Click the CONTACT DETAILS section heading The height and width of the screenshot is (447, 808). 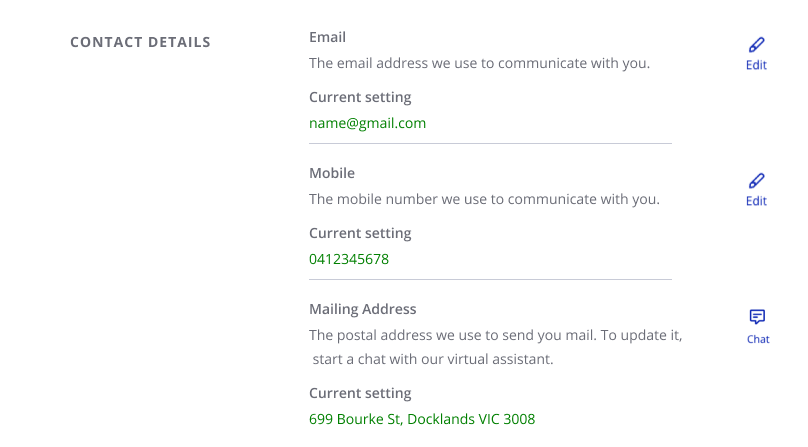click(140, 42)
